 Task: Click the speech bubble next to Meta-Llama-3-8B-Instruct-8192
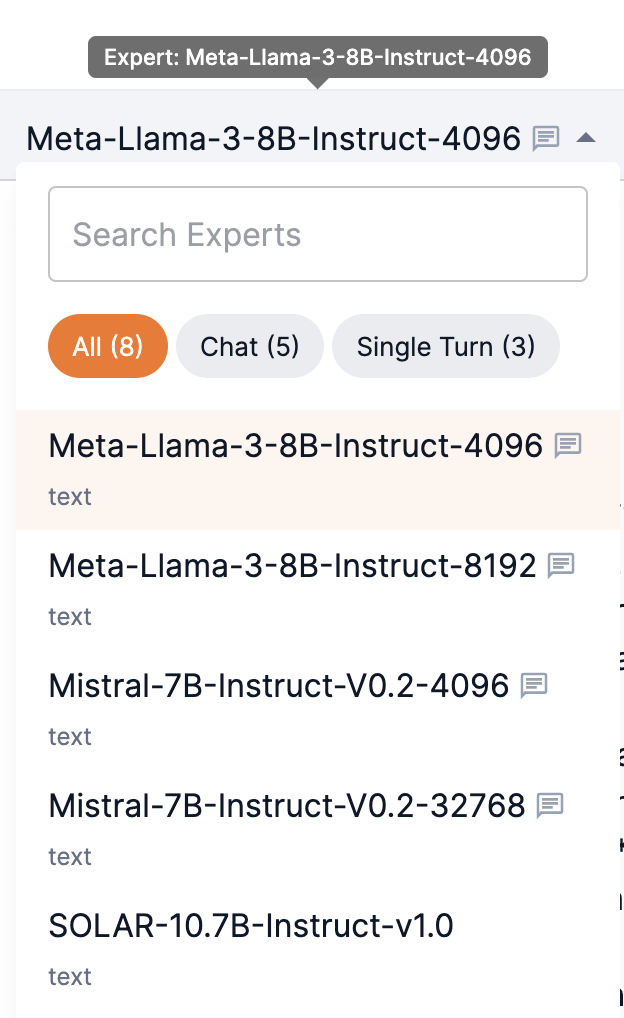(559, 565)
